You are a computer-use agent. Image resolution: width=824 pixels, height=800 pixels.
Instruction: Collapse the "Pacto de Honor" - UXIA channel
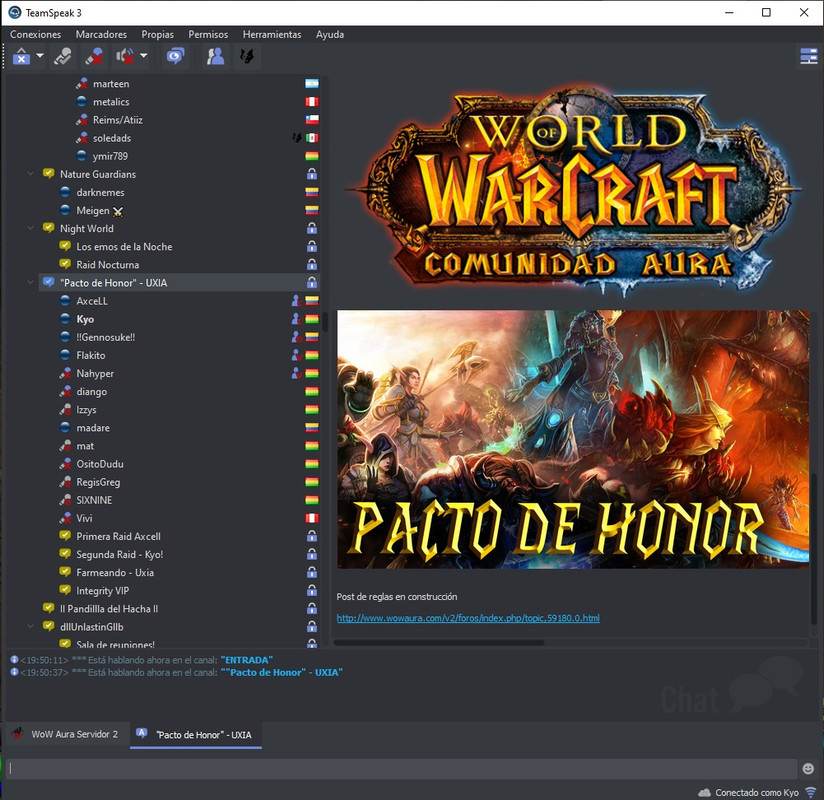point(30,283)
